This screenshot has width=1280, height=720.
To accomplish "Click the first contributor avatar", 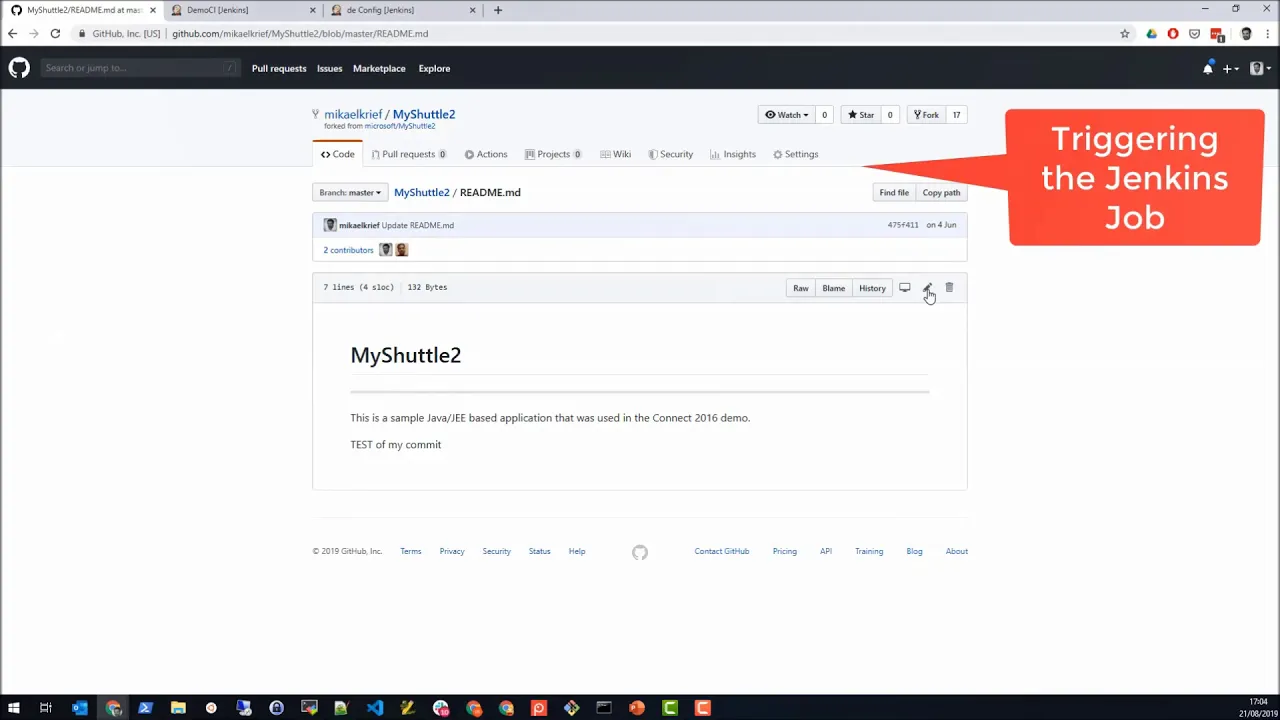I will coord(385,250).
